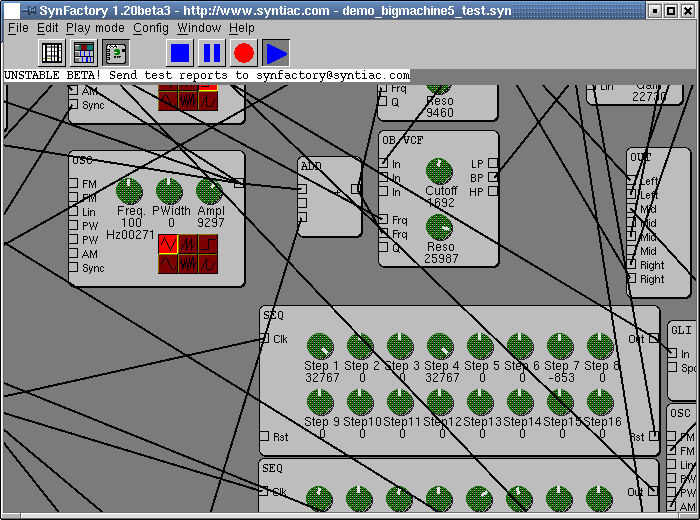Screen dimensions: 700x520
Task: Open the File menu
Action: coord(18,28)
